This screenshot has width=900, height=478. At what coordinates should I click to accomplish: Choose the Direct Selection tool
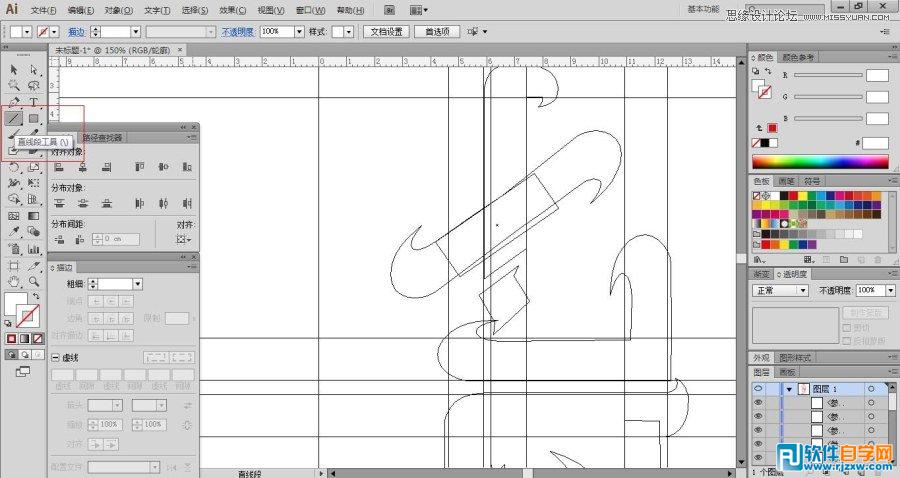point(34,69)
